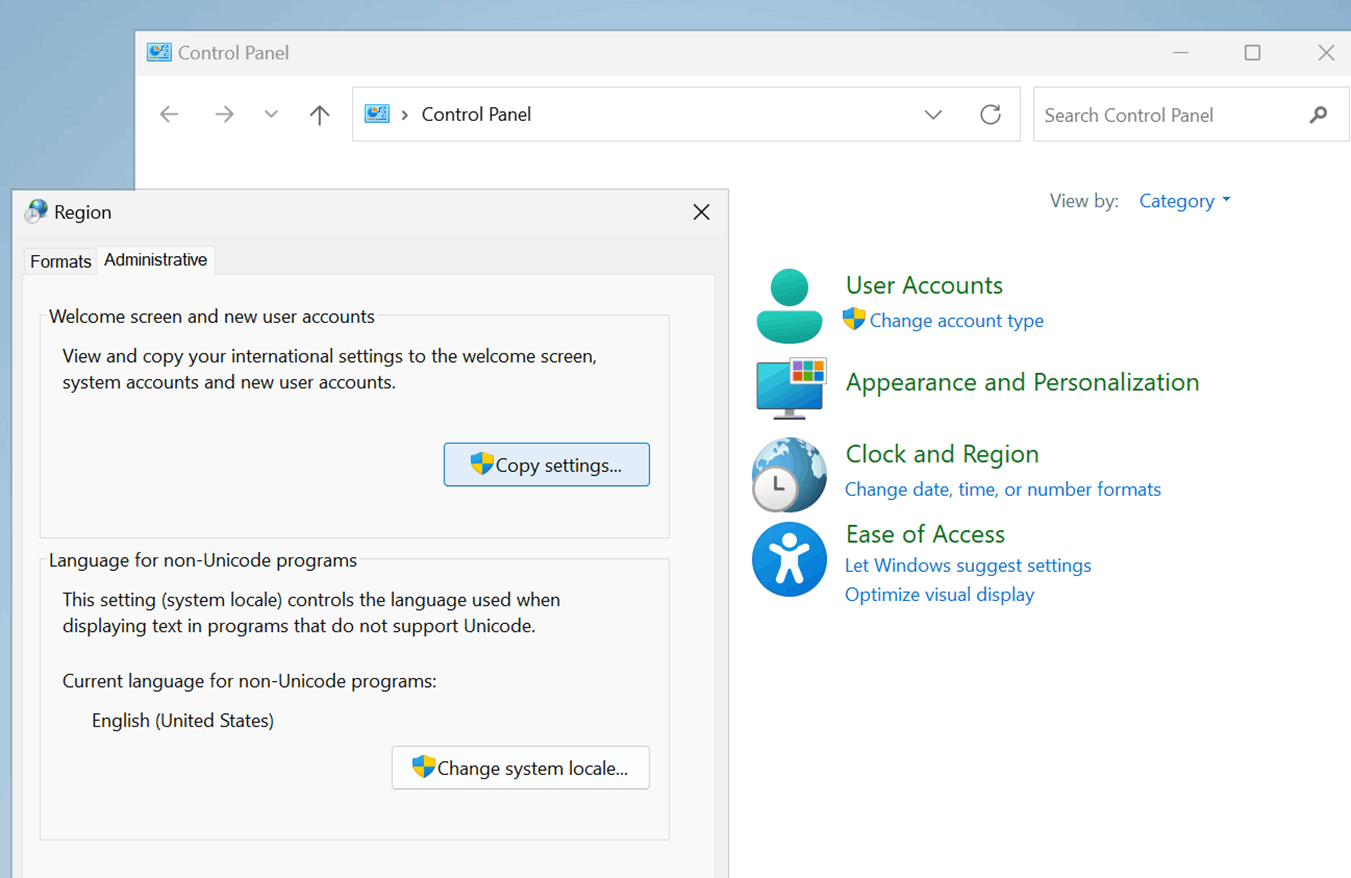Open Appearance and Personalization link
Image resolution: width=1351 pixels, height=878 pixels.
pos(1022,382)
